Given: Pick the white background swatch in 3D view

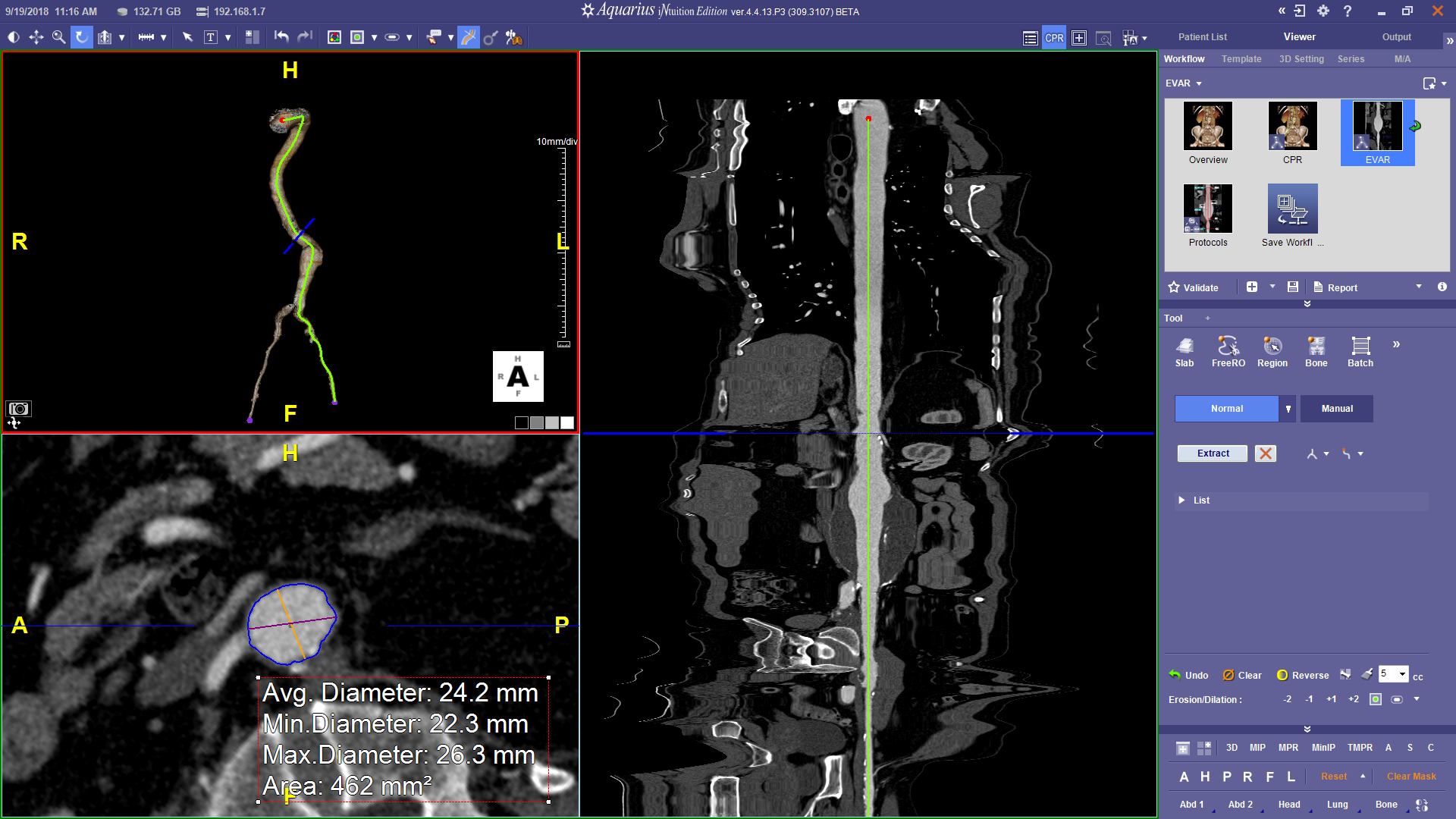Looking at the screenshot, I should point(567,422).
